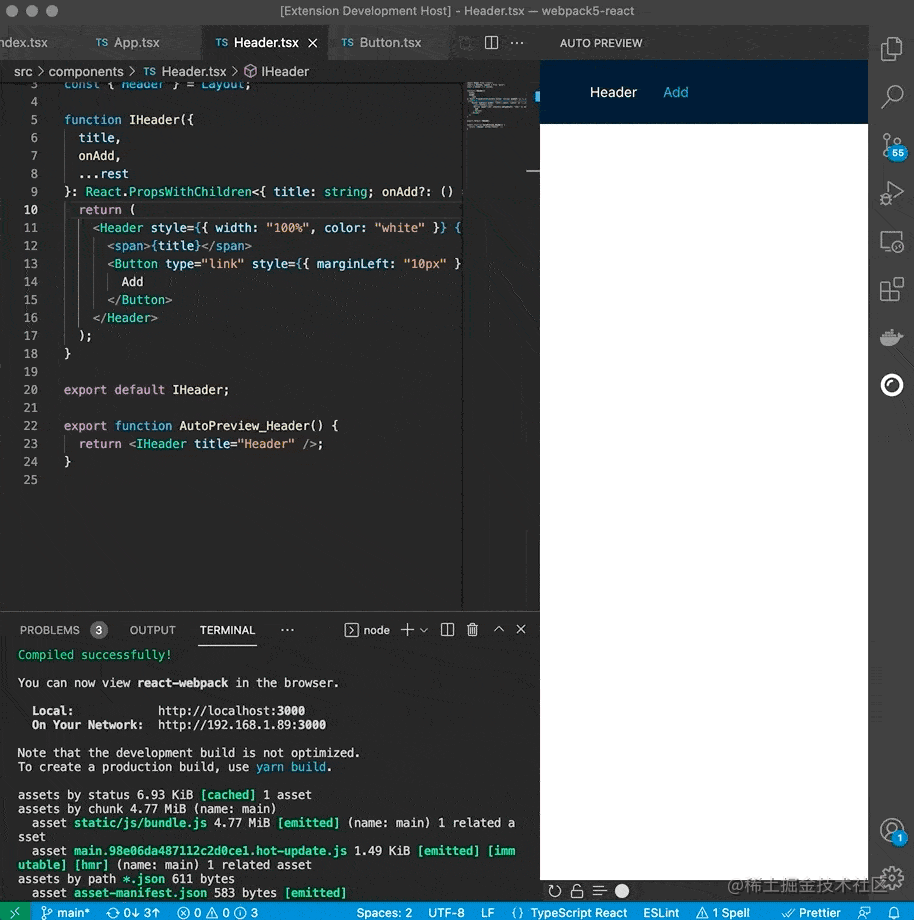Open the Search view in sidebar
The height and width of the screenshot is (920, 914).
(891, 97)
